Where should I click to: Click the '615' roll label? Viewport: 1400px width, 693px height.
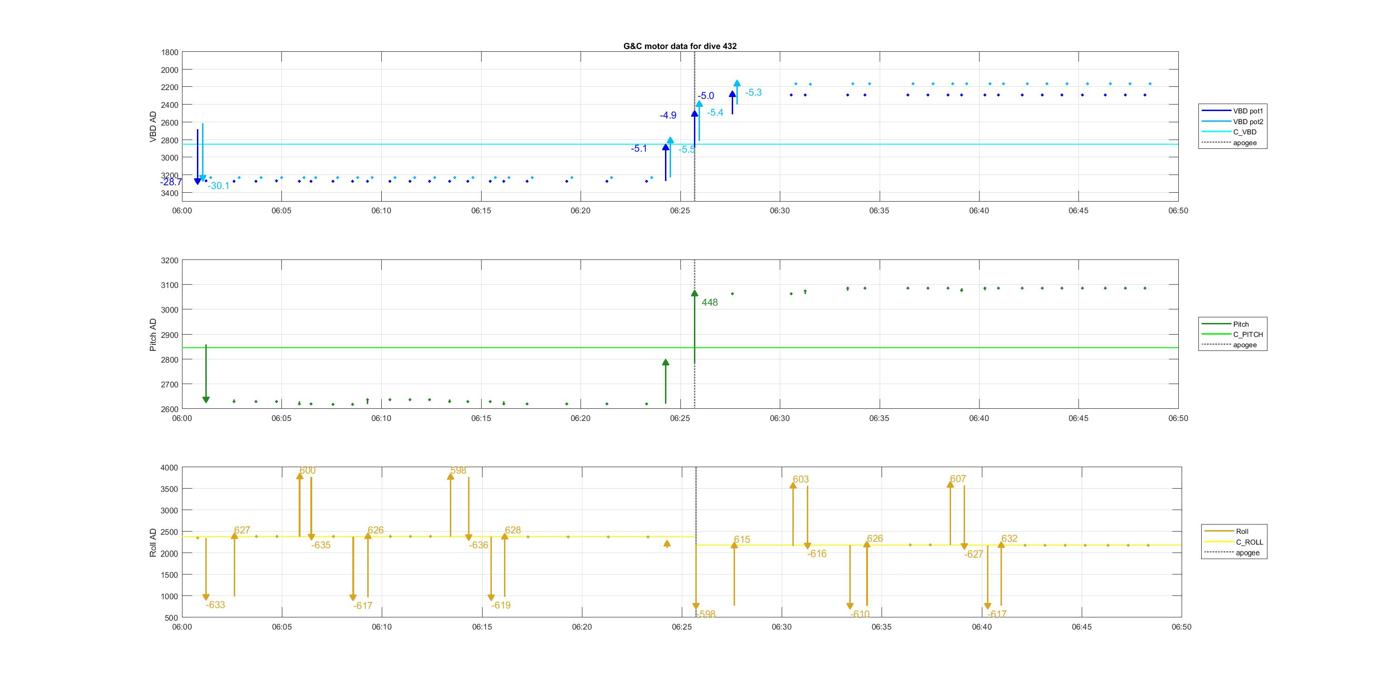point(742,540)
